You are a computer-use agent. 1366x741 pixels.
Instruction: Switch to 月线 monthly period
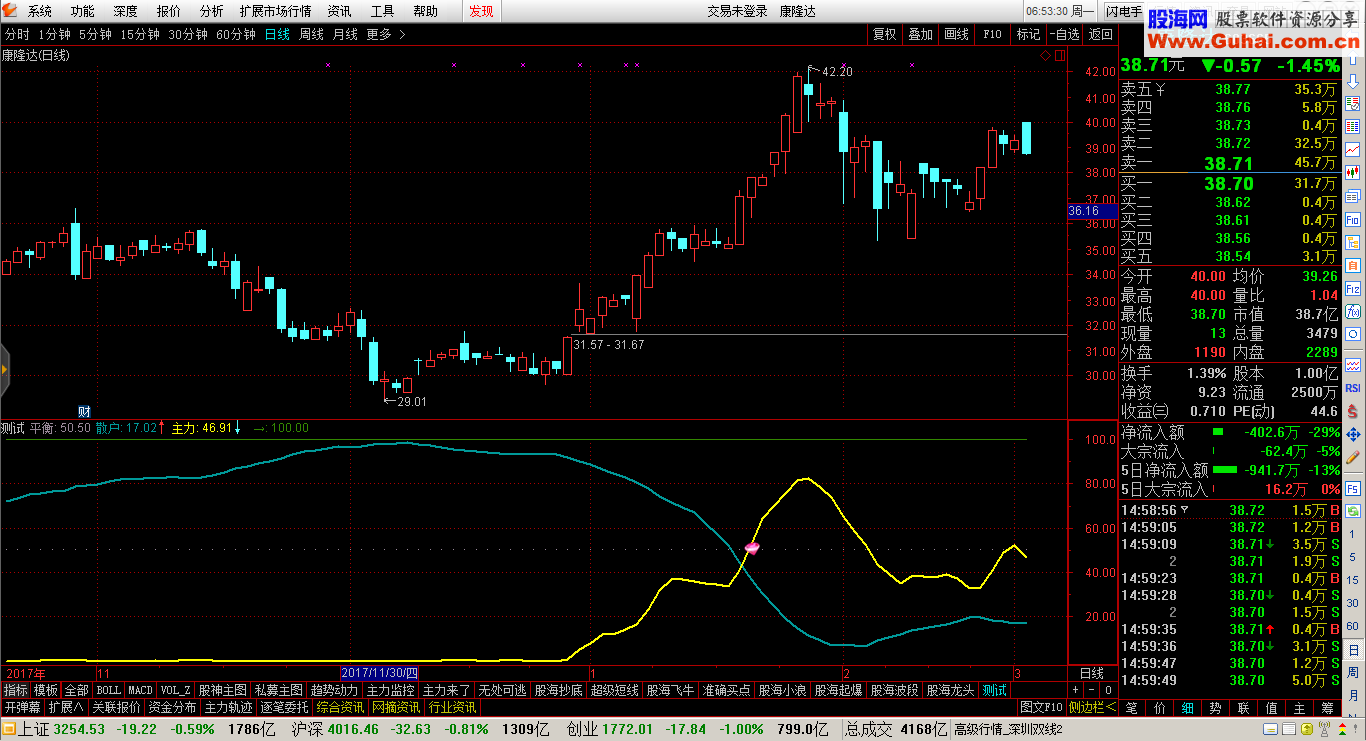pos(345,34)
